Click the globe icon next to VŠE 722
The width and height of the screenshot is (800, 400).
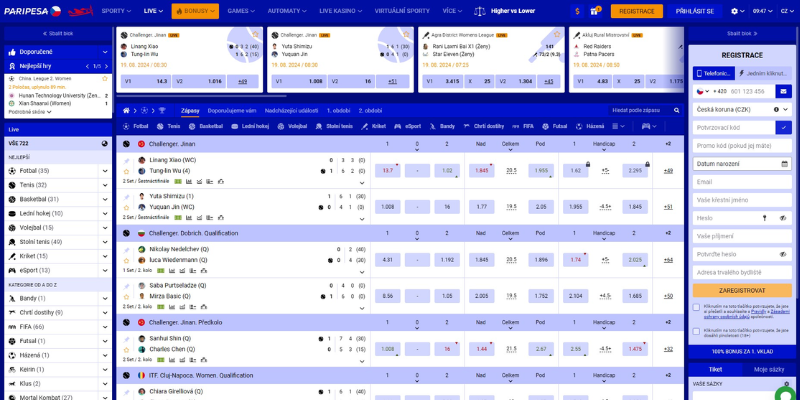point(105,144)
